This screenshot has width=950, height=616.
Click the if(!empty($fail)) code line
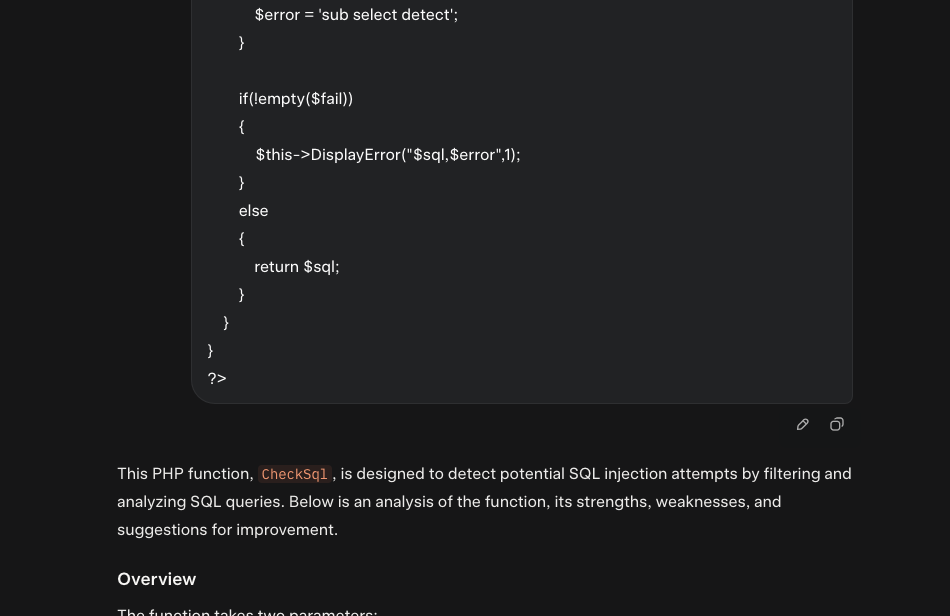[x=296, y=99]
